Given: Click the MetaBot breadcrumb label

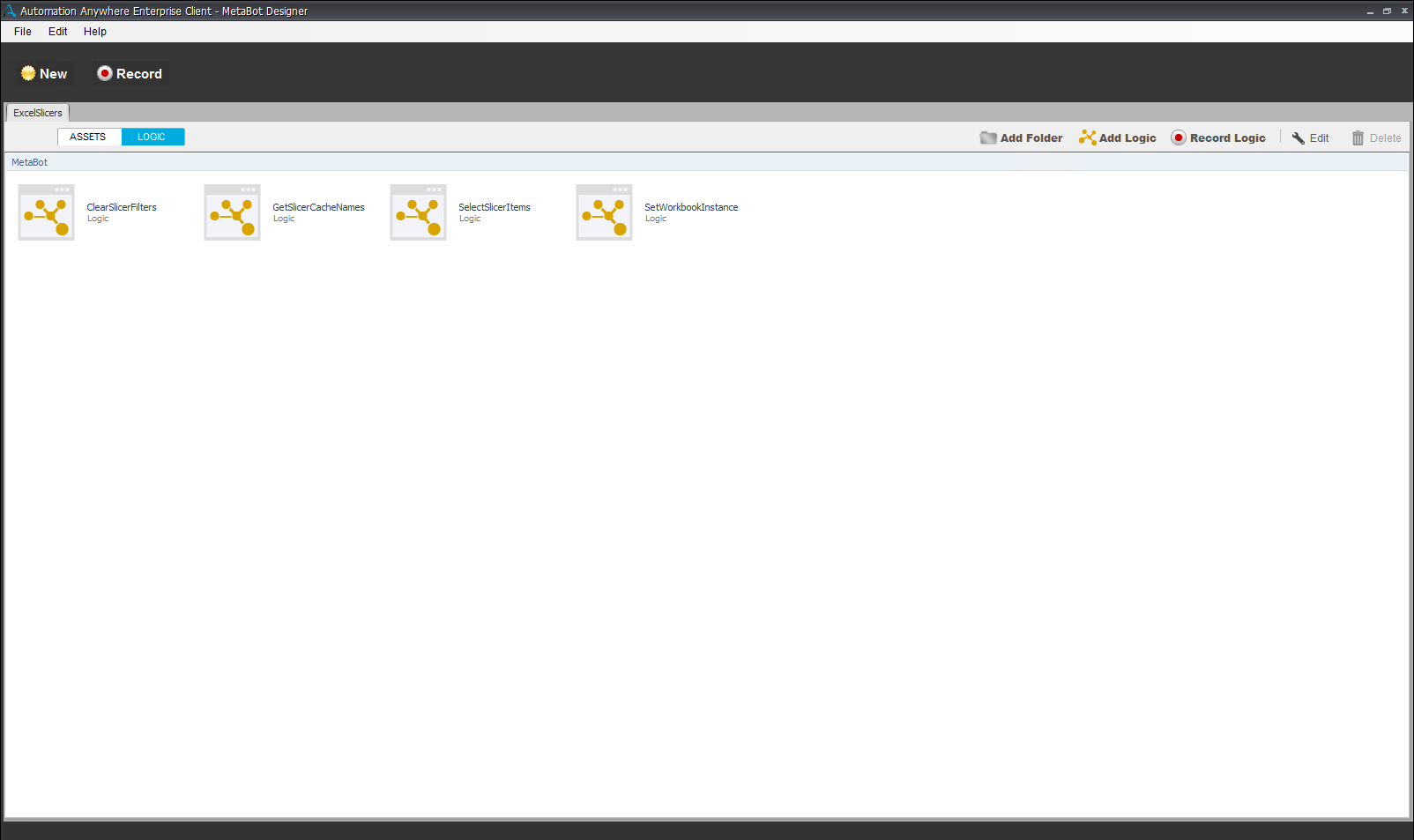Looking at the screenshot, I should 30,162.
